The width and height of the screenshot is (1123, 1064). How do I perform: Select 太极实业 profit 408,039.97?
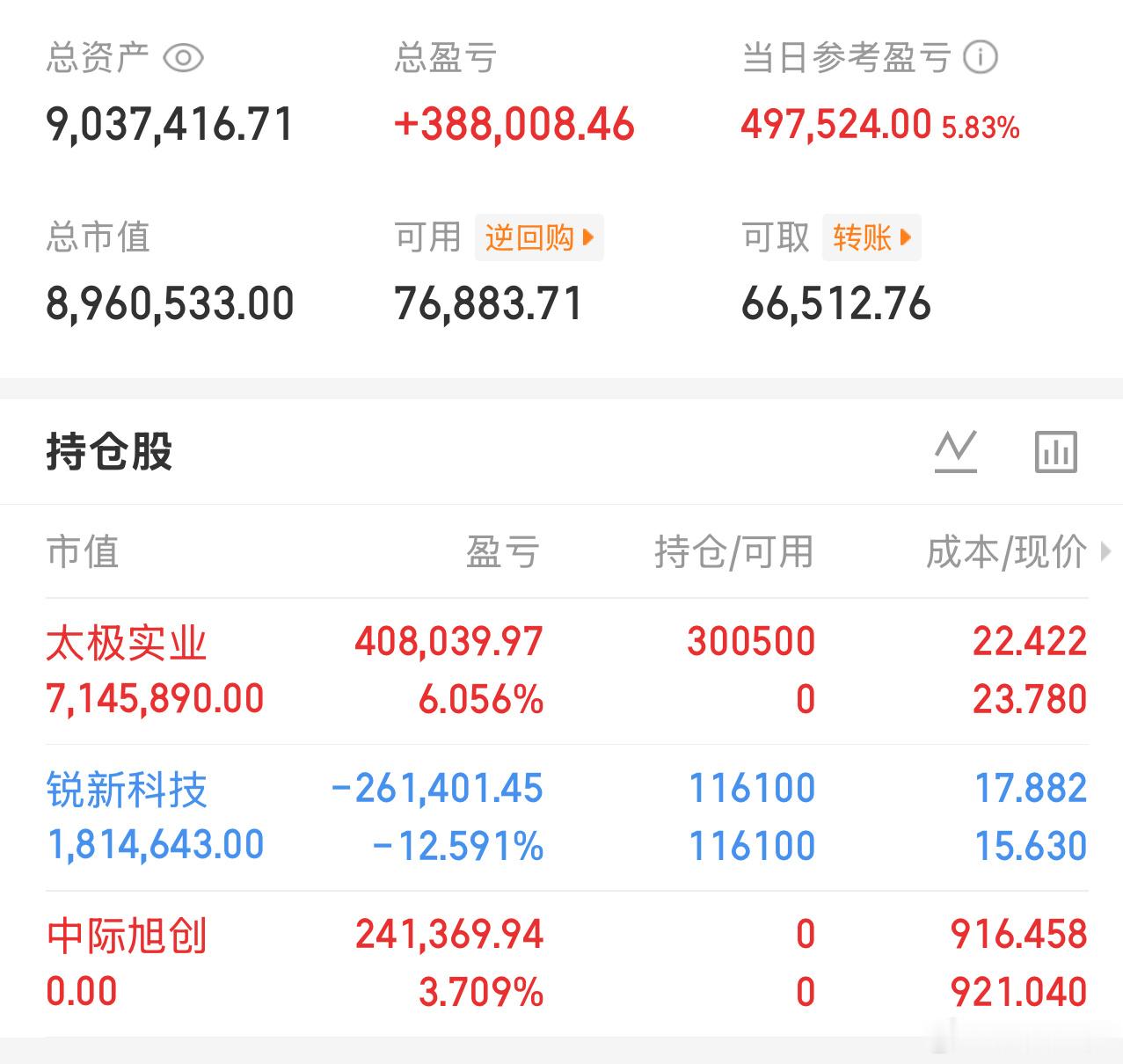point(448,642)
